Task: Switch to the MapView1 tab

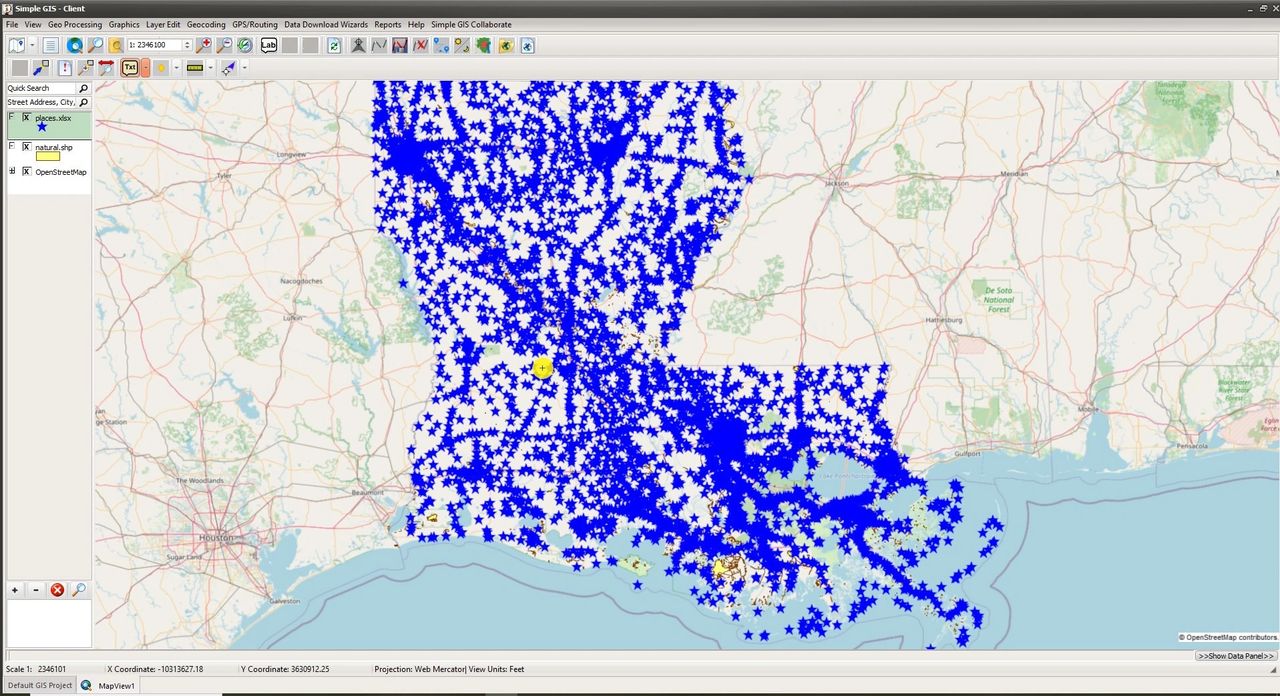Action: [116, 686]
